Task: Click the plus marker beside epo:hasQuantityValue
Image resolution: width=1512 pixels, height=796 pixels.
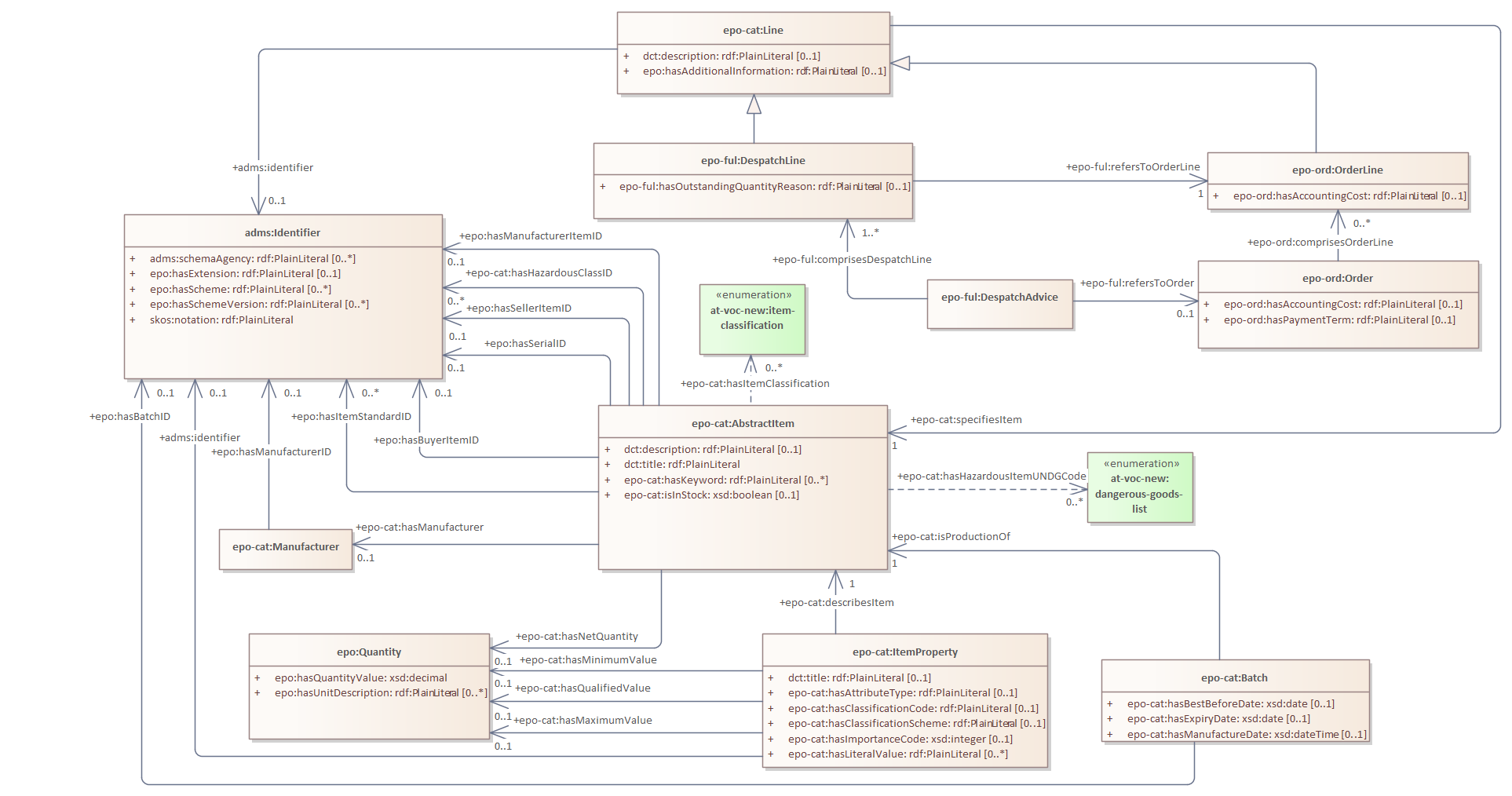Action: point(257,678)
